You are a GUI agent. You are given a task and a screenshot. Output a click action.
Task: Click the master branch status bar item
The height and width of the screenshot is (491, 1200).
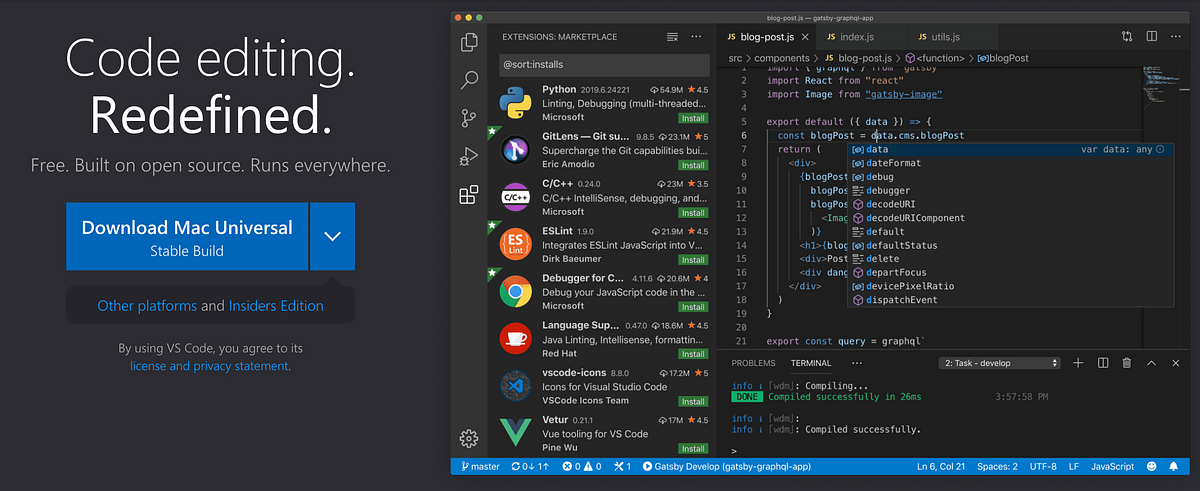[x=479, y=466]
